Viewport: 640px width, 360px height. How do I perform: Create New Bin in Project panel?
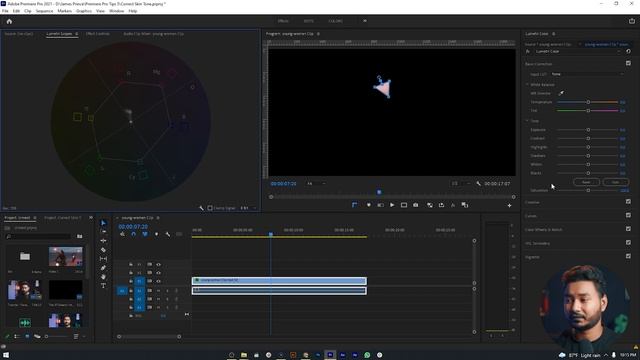[x=80, y=236]
